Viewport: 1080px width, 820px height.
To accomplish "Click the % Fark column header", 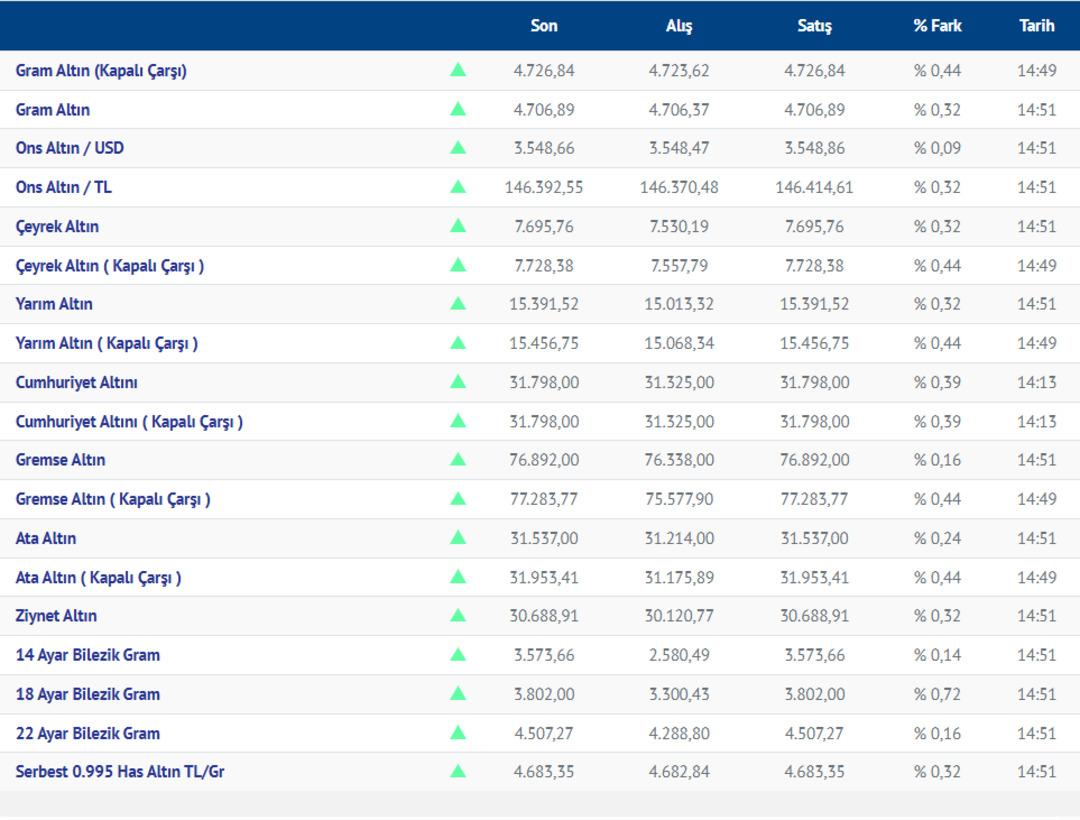I will tap(937, 26).
